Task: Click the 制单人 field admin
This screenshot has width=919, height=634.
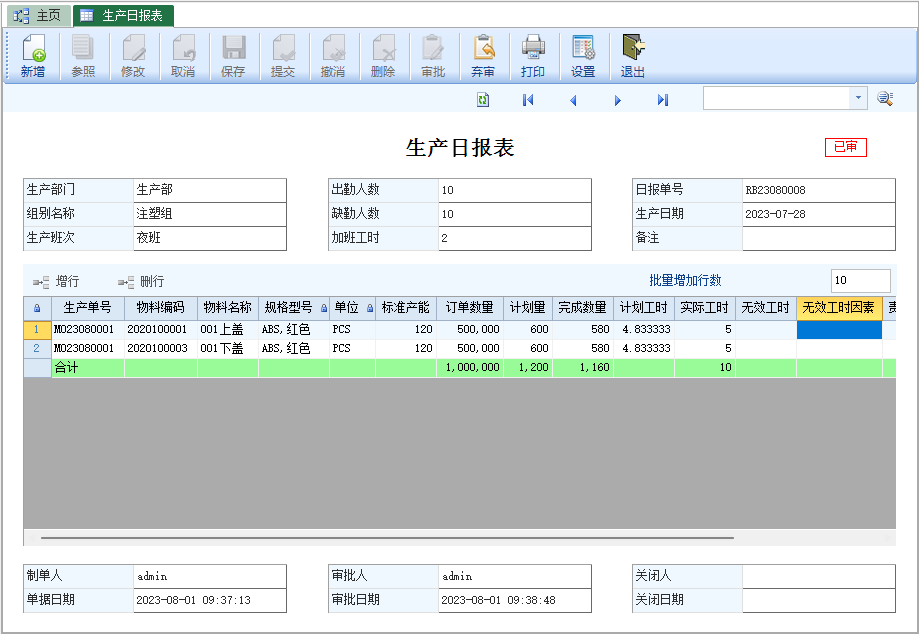Action: click(210, 577)
